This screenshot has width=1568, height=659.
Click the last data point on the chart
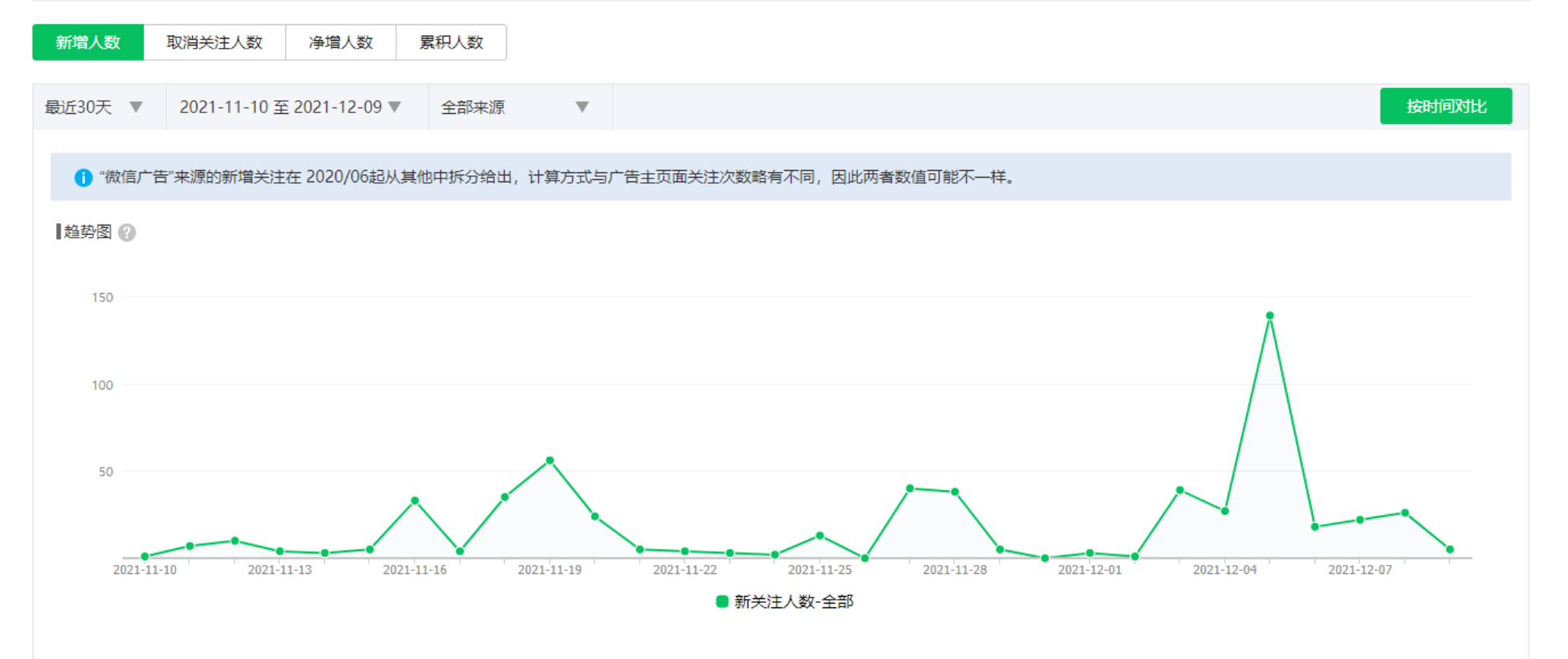coord(1450,549)
